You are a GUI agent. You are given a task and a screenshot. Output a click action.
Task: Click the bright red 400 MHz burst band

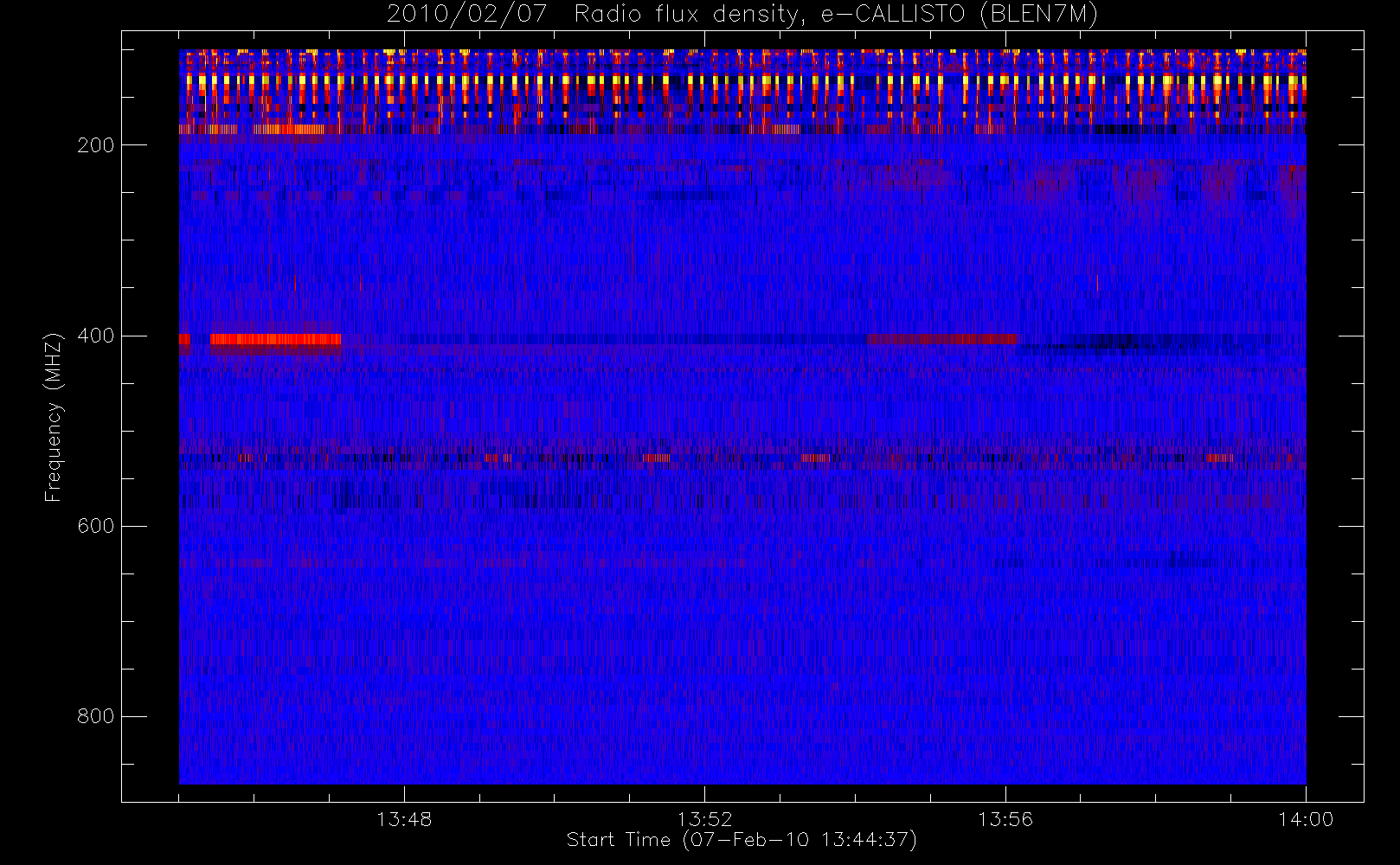(275, 339)
